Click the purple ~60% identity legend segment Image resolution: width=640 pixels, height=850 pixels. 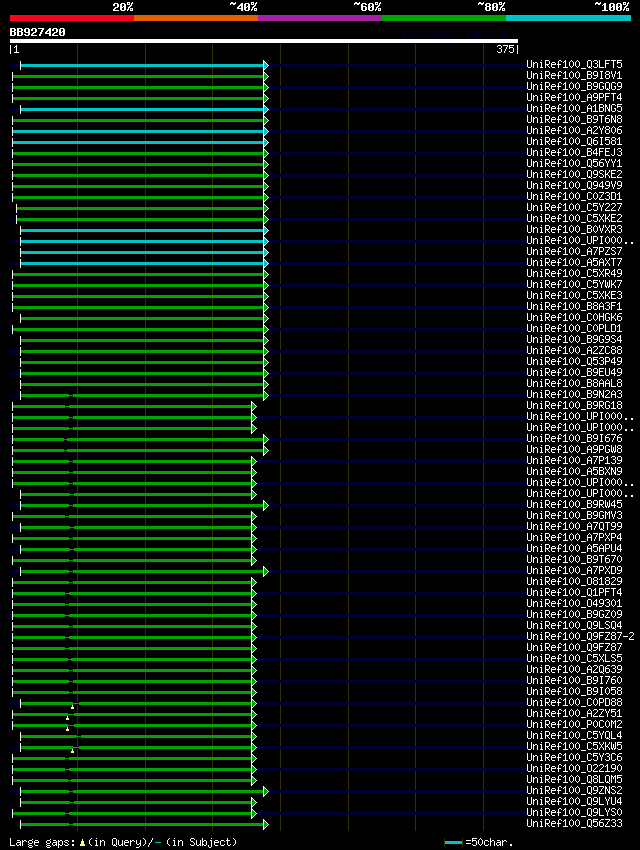coord(320,18)
